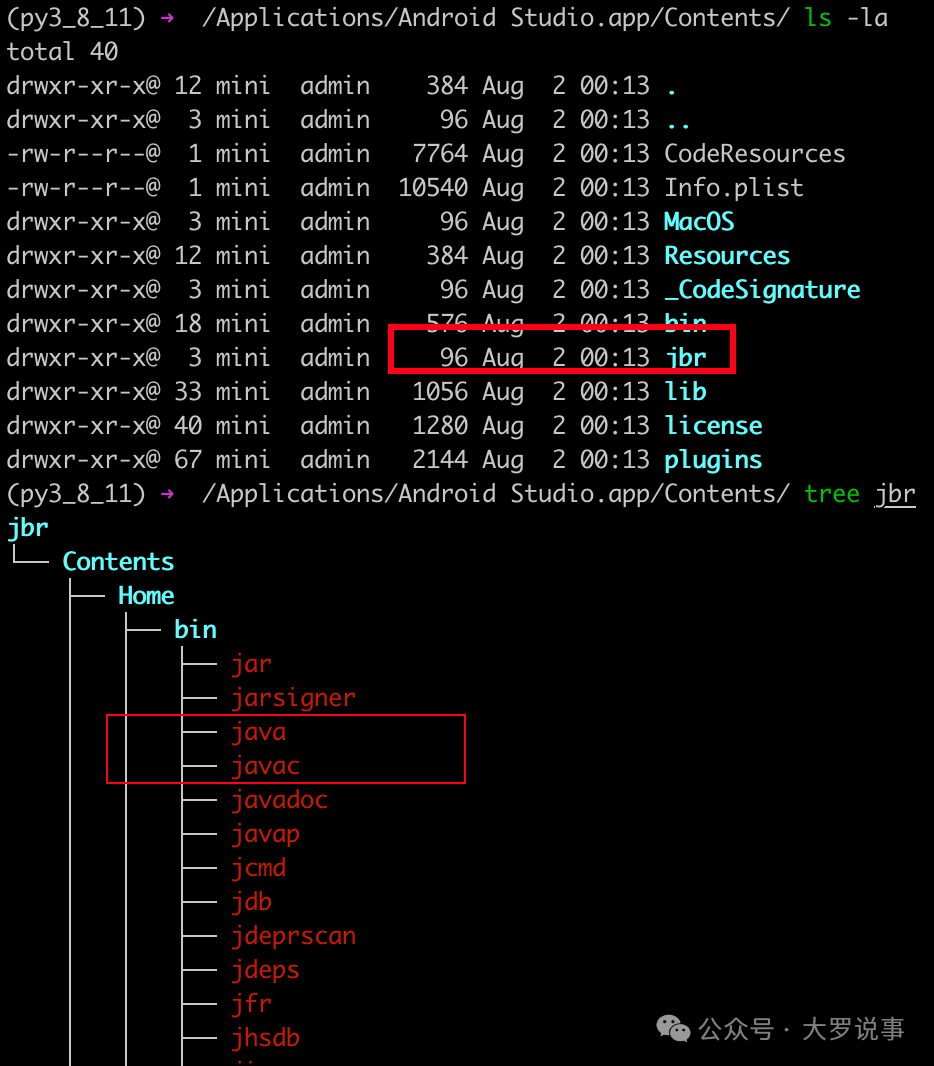
Task: Click the size value '2144' of plugins
Action: pos(440,460)
